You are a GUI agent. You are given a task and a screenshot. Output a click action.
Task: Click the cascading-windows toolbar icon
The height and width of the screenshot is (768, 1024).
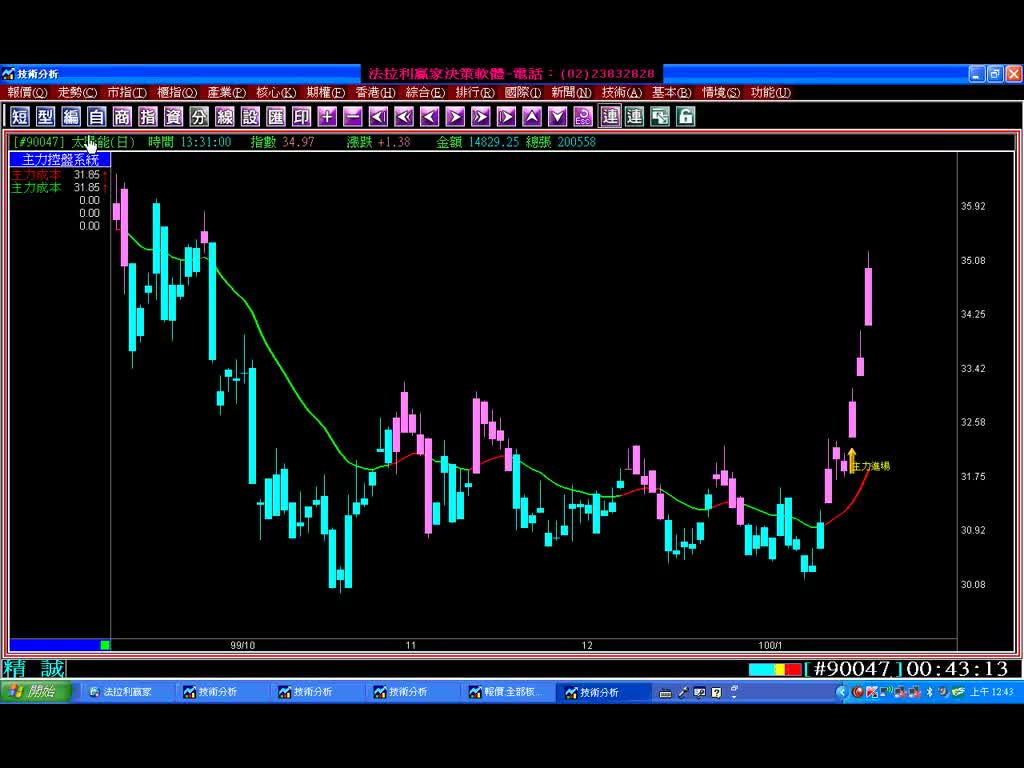coord(660,117)
